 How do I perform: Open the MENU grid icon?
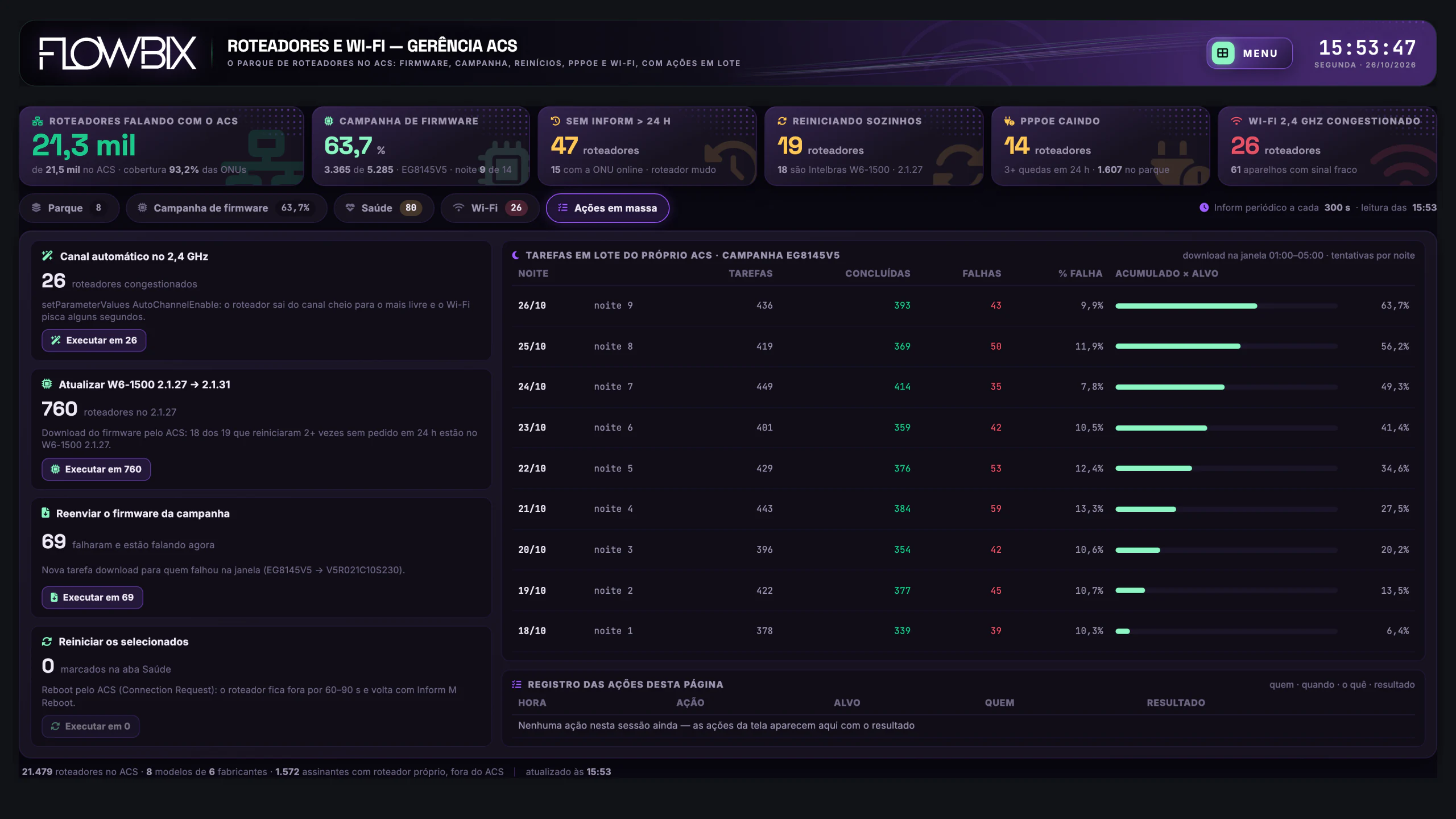click(x=1222, y=53)
